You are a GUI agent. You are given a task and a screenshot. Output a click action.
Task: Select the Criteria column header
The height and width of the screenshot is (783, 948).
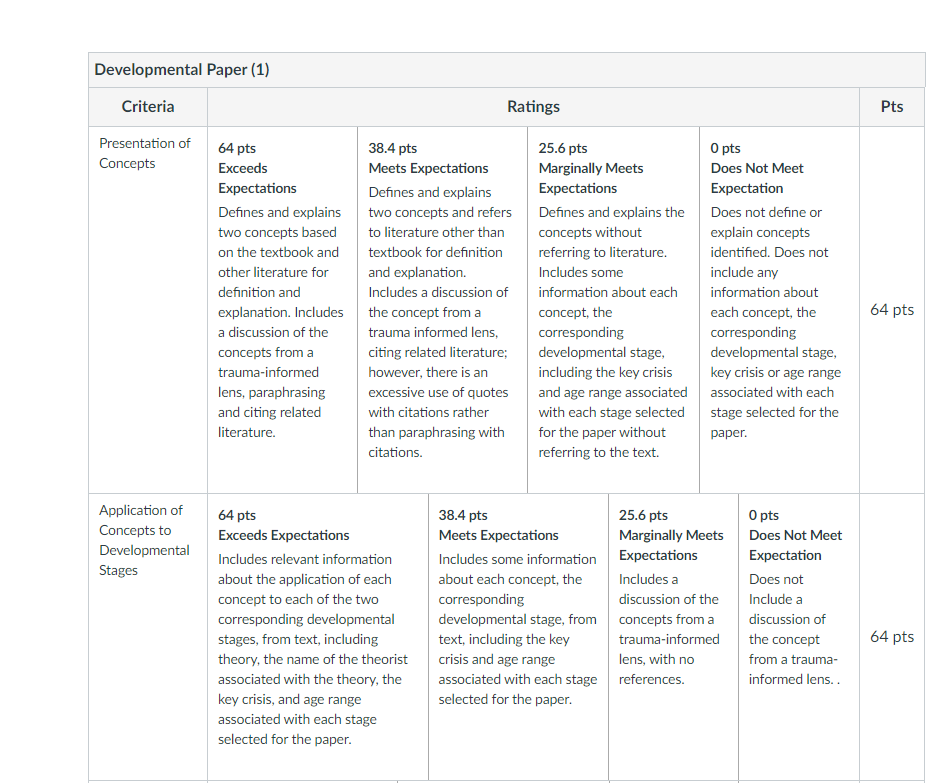[x=148, y=106]
